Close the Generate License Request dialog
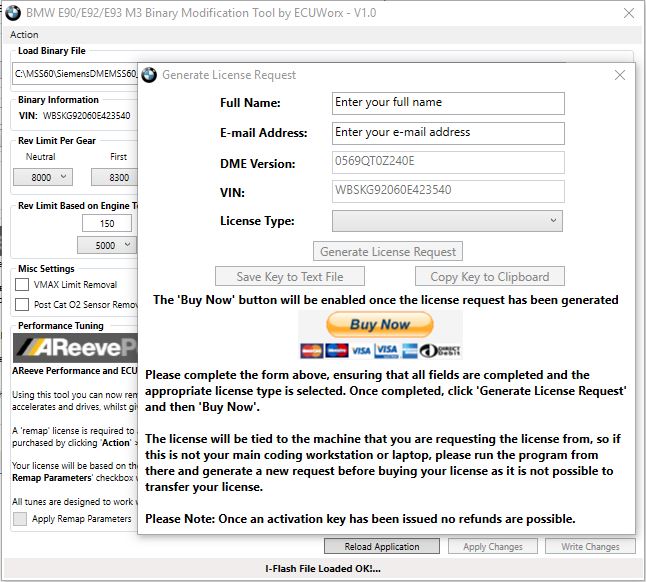The height and width of the screenshot is (582, 646). coord(620,75)
